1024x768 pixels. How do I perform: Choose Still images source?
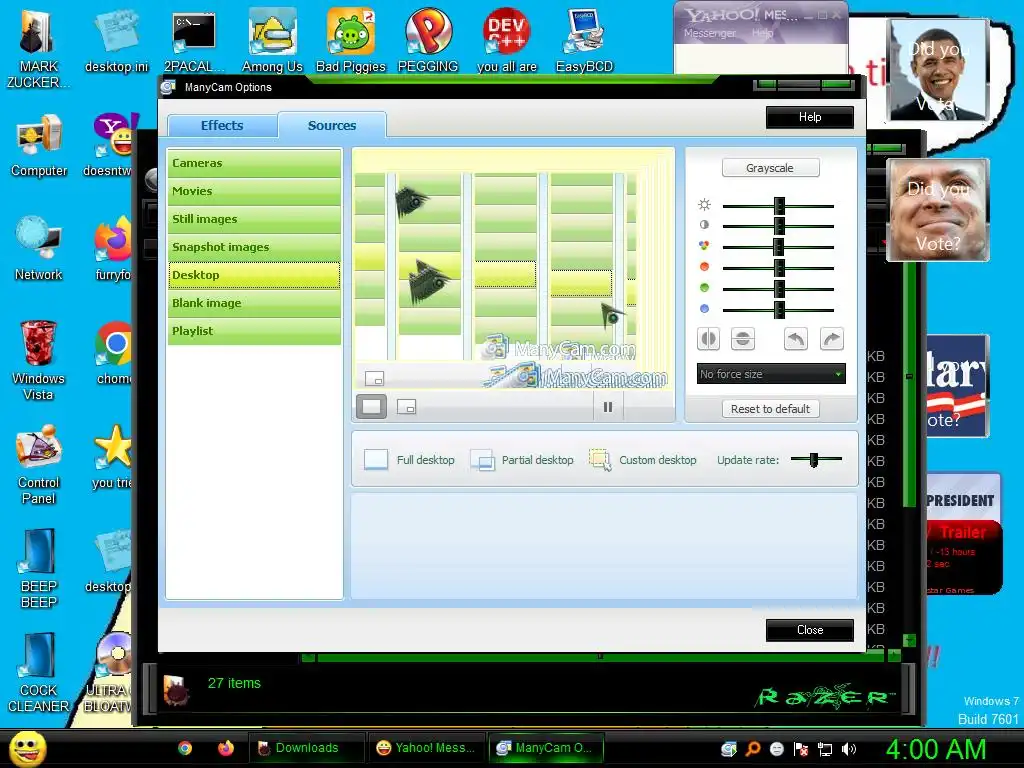(x=254, y=219)
